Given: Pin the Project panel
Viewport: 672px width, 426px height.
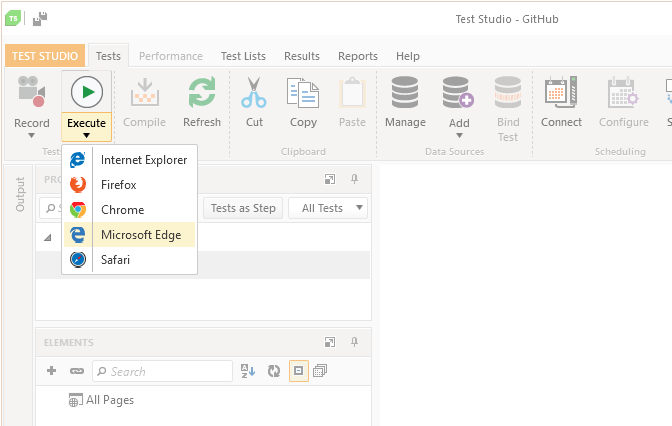Looking at the screenshot, I should click(354, 179).
